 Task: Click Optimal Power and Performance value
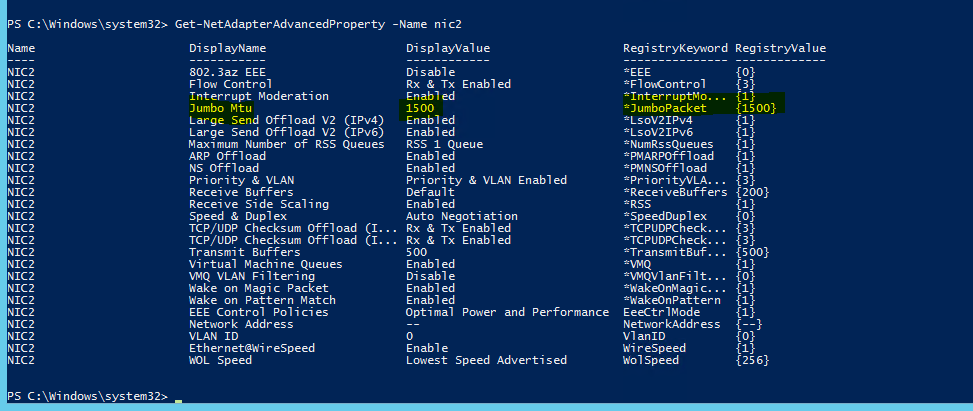point(507,312)
